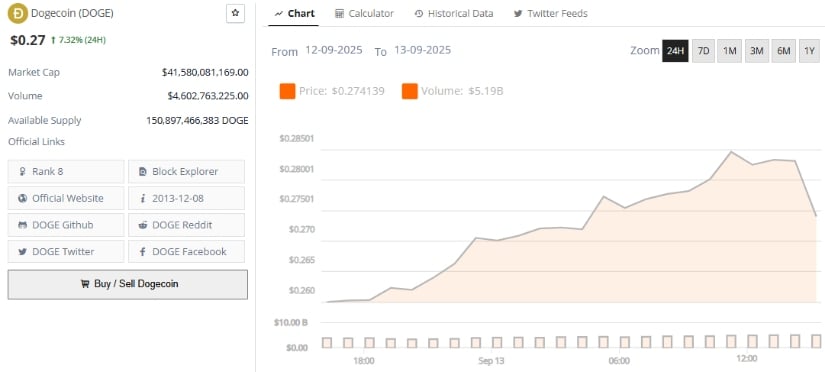Open the Chart tab

click(x=294, y=14)
